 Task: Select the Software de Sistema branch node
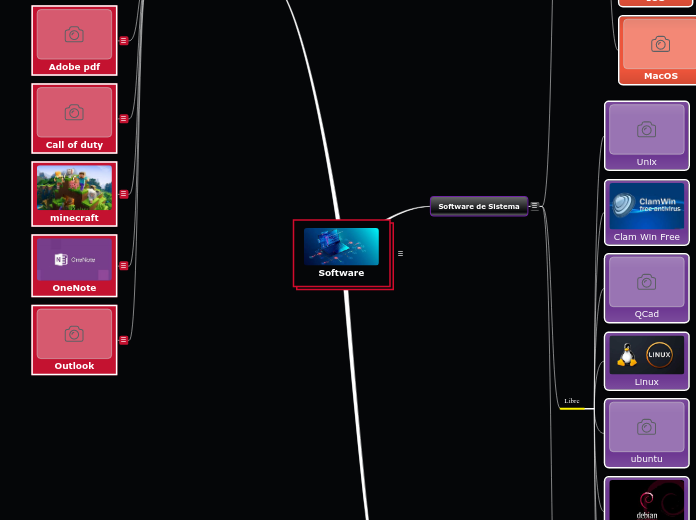[479, 206]
